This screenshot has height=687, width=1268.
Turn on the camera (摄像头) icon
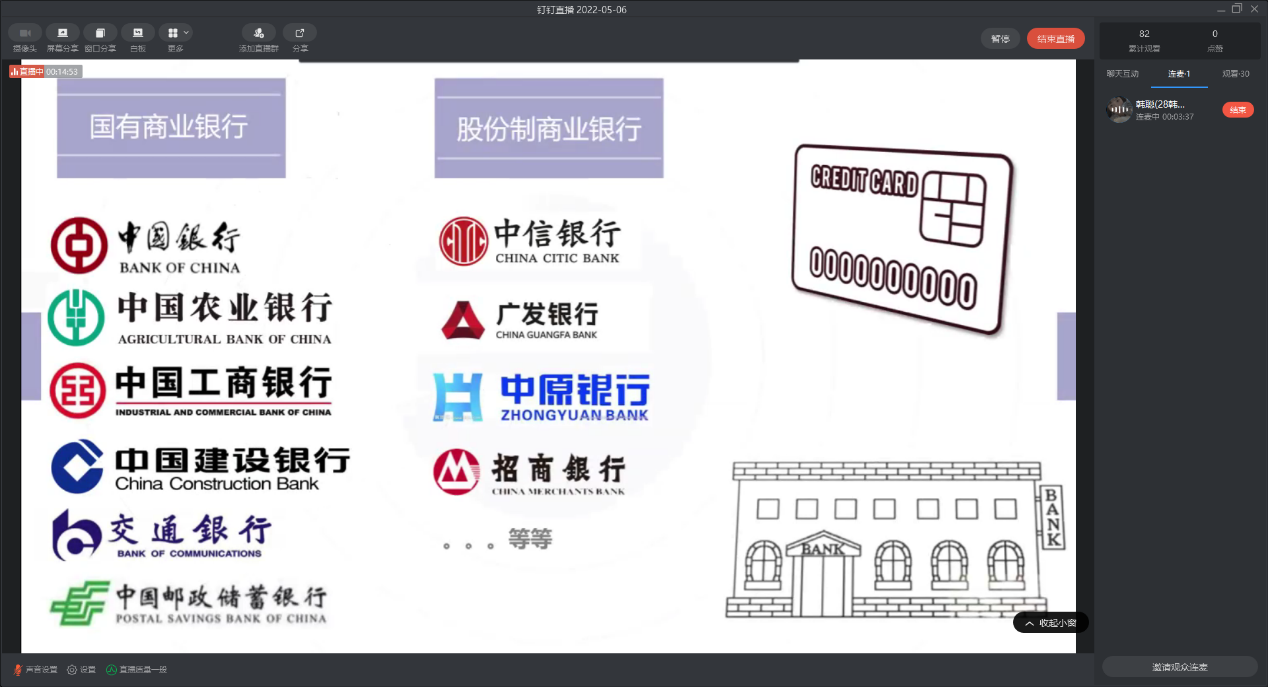[x=24, y=33]
